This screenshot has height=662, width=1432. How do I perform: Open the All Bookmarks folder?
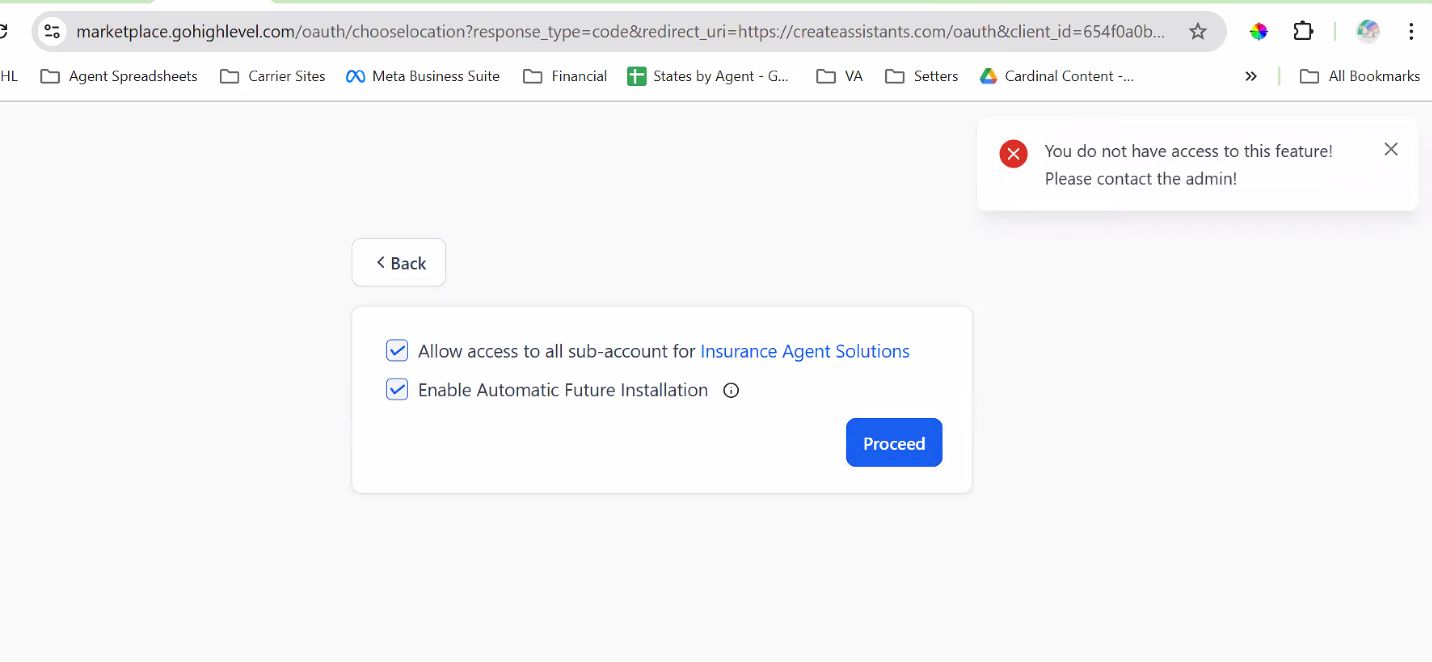point(1360,76)
